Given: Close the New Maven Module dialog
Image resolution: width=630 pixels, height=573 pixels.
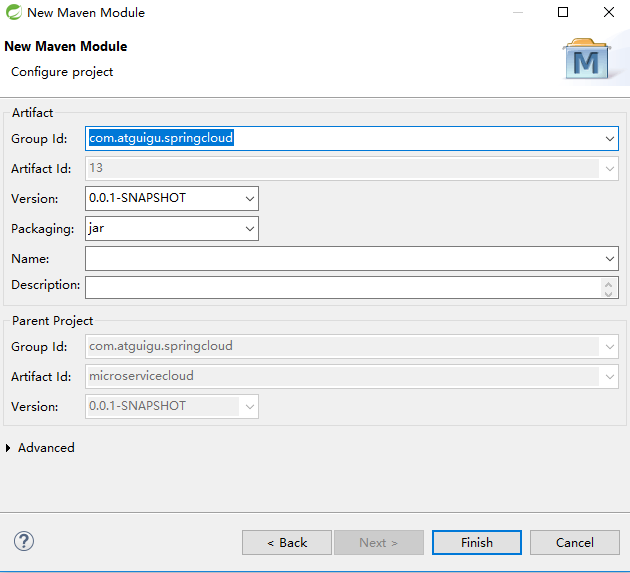Looking at the screenshot, I should pos(609,12).
